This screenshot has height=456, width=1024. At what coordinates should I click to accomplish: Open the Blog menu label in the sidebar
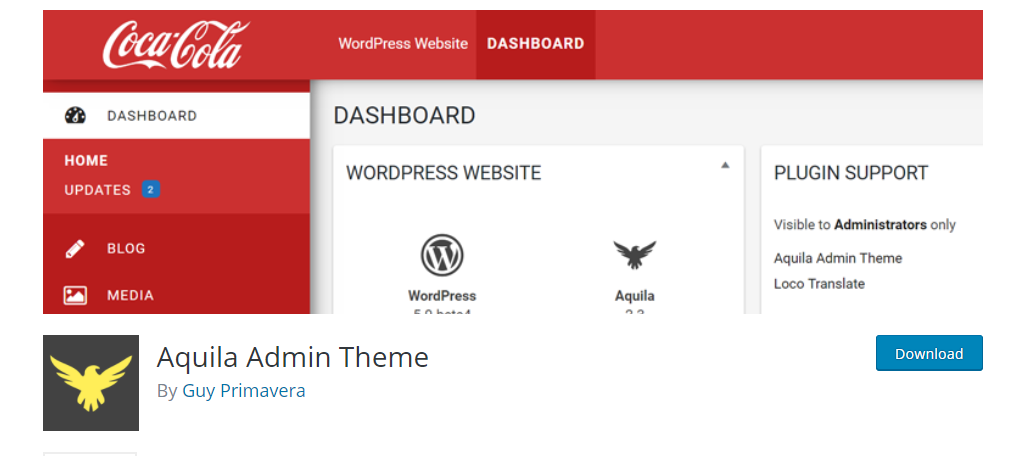(x=126, y=249)
